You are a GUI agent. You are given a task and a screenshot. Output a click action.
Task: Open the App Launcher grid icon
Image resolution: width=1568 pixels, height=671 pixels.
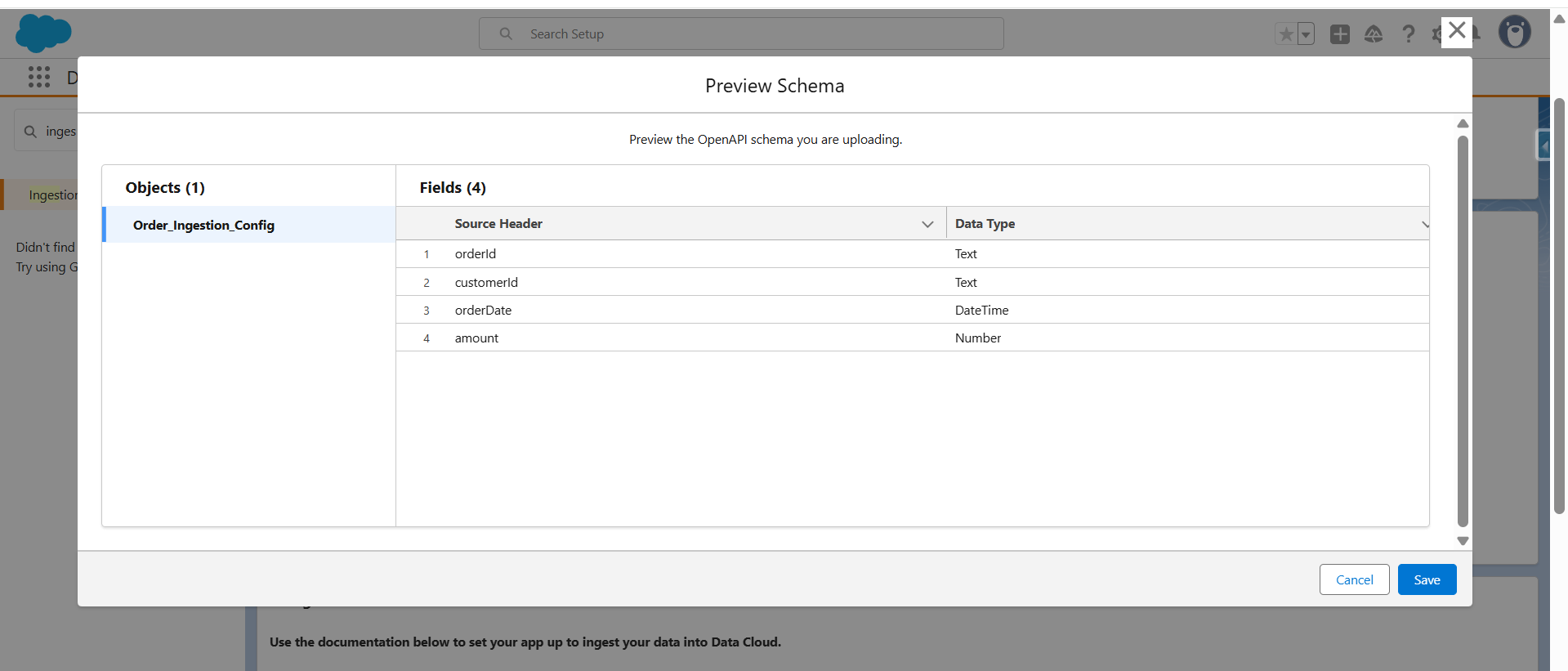pyautogui.click(x=39, y=77)
